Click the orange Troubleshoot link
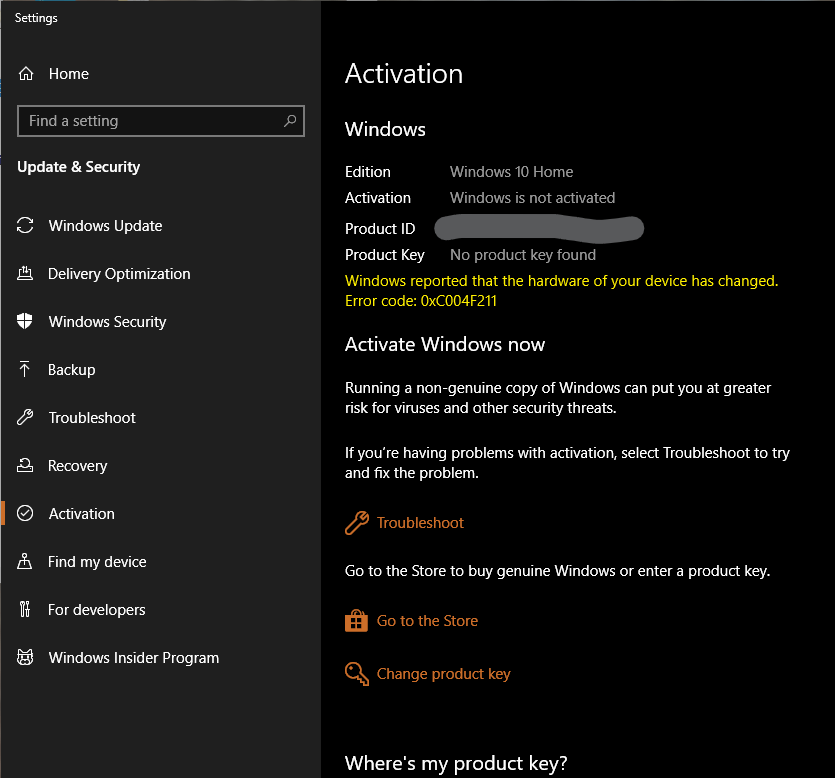 [420, 522]
